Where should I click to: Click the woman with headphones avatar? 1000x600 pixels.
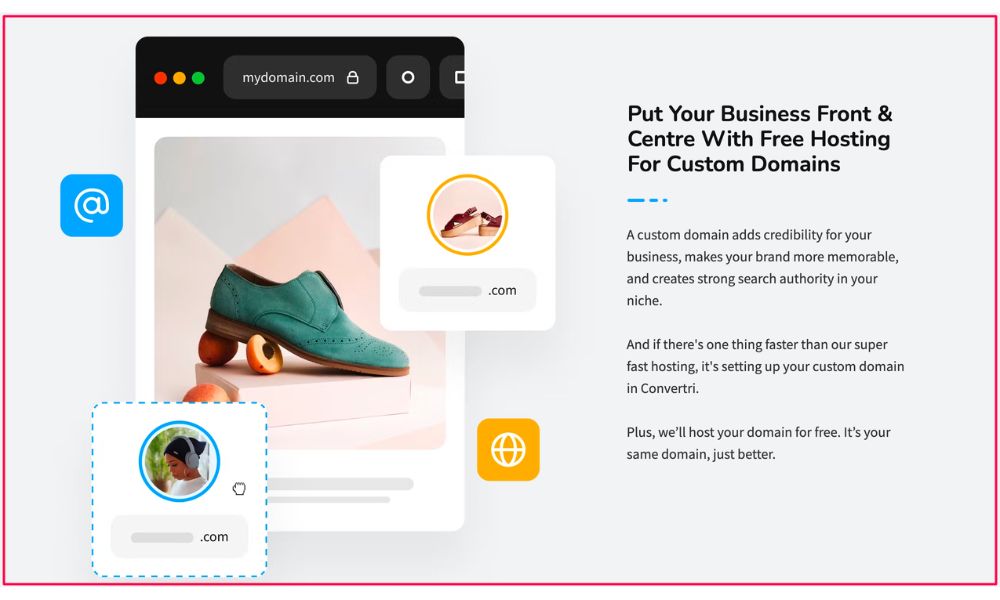pyautogui.click(x=179, y=461)
